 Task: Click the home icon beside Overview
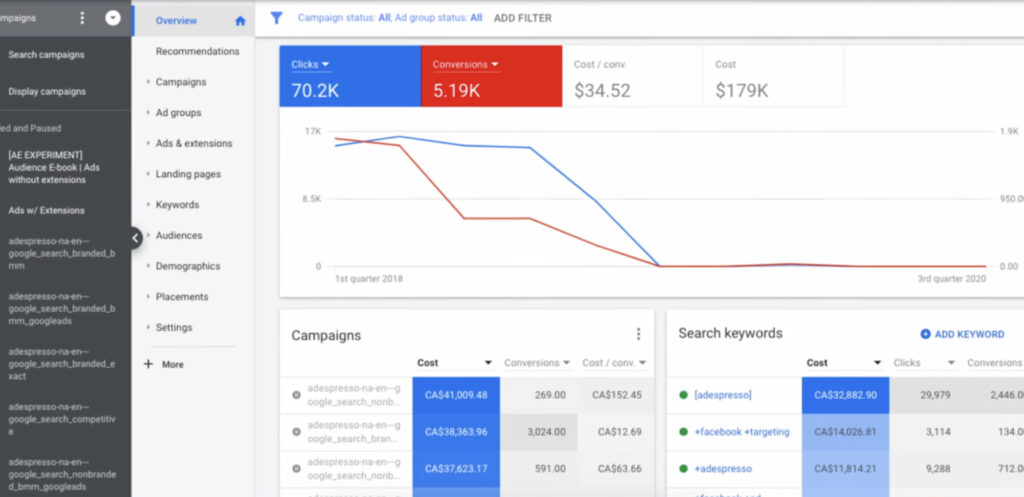pos(240,20)
